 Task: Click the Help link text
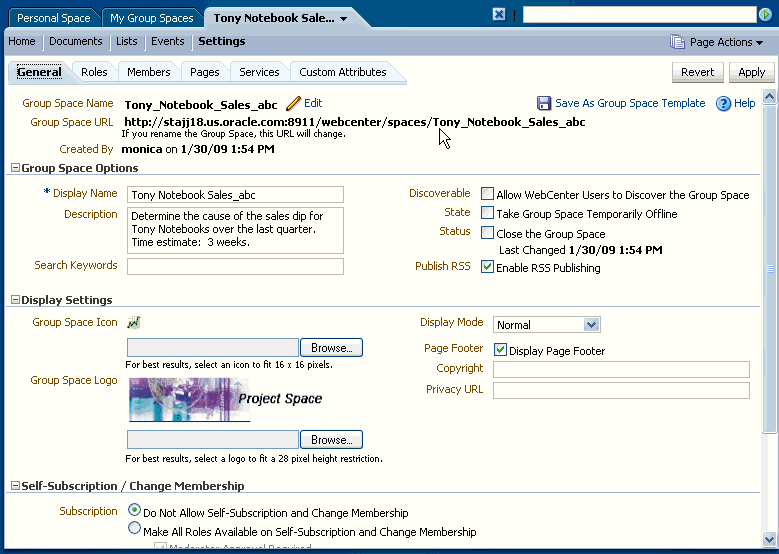[744, 103]
